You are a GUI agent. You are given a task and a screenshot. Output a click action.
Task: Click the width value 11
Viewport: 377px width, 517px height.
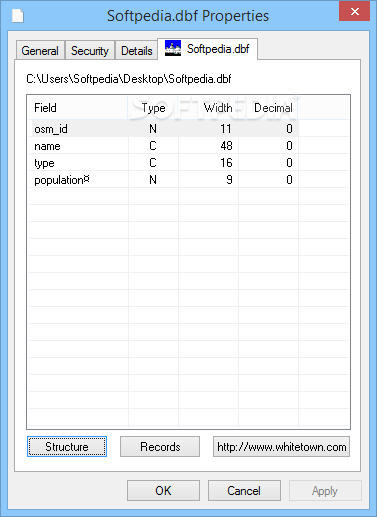pyautogui.click(x=226, y=129)
